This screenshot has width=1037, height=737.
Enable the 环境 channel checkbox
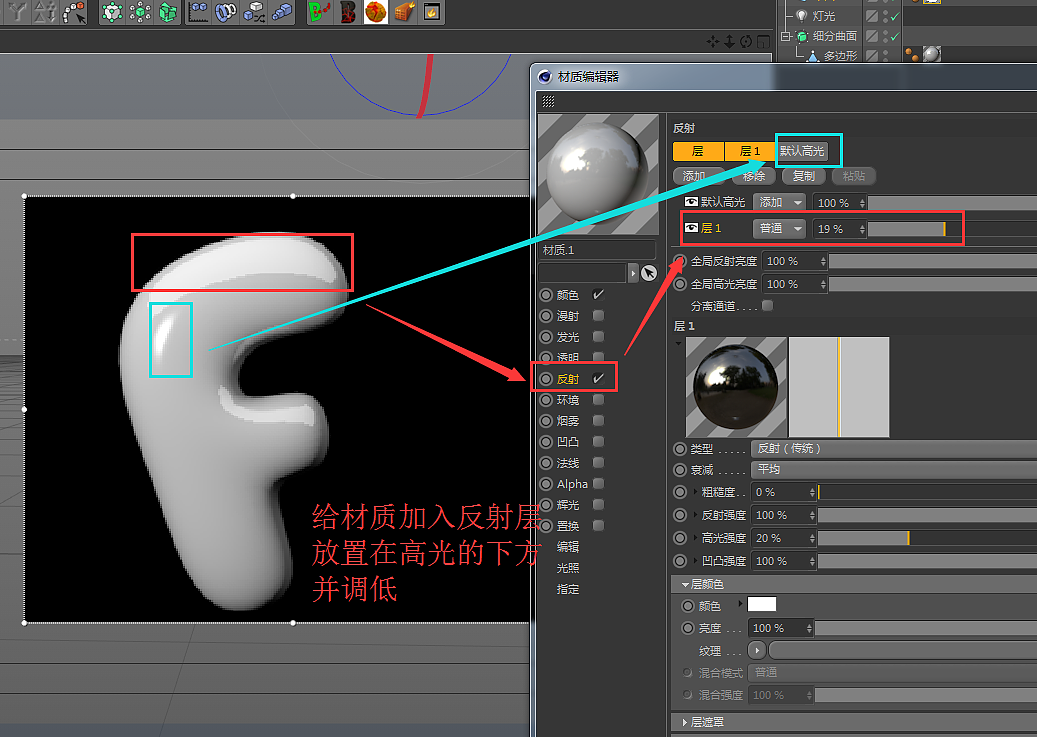599,400
